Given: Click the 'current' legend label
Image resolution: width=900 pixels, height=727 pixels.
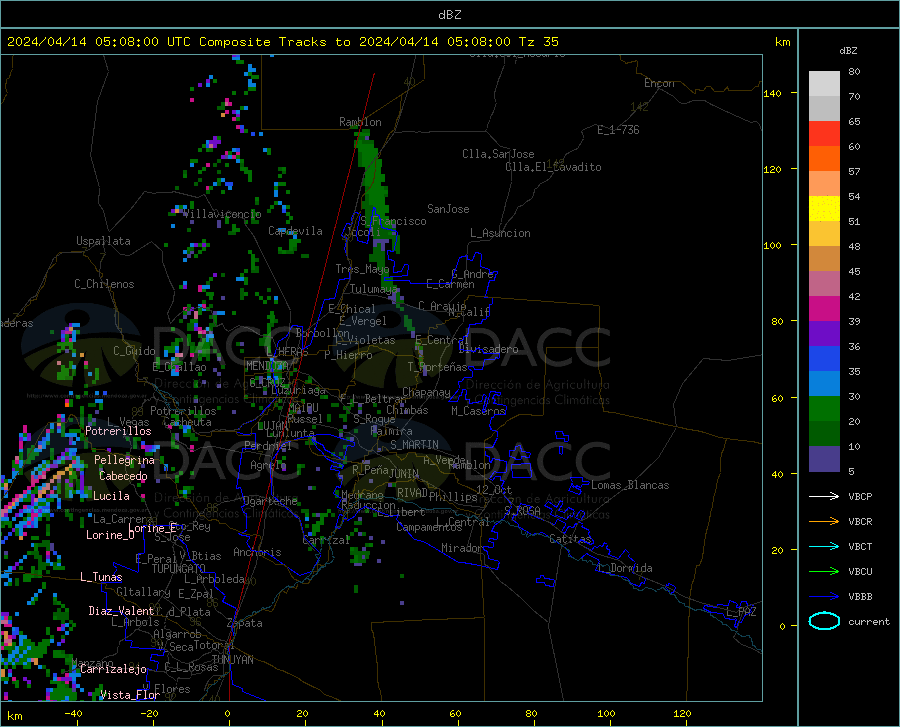Looking at the screenshot, I should (x=869, y=621).
